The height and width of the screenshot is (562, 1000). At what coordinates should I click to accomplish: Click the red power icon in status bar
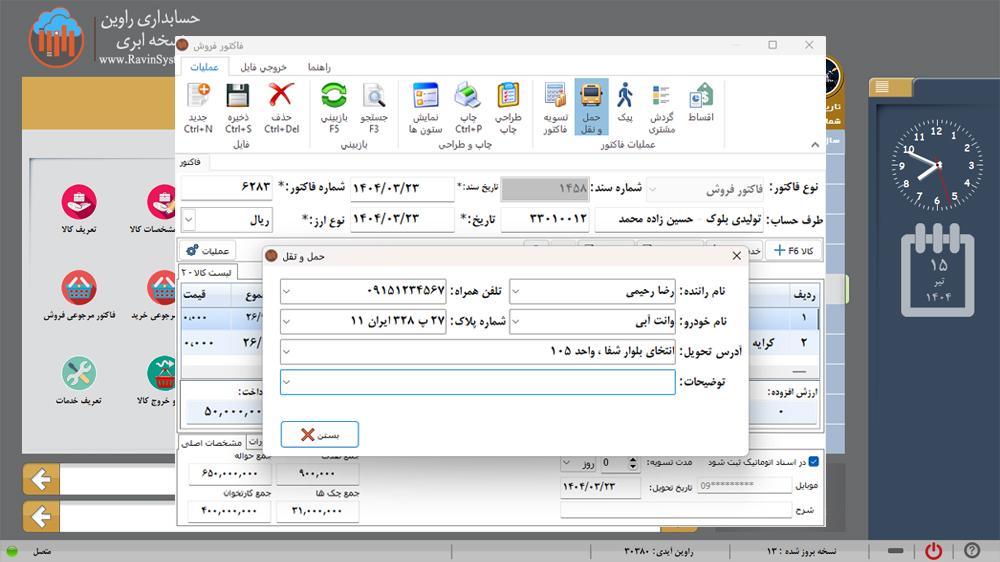[x=933, y=551]
